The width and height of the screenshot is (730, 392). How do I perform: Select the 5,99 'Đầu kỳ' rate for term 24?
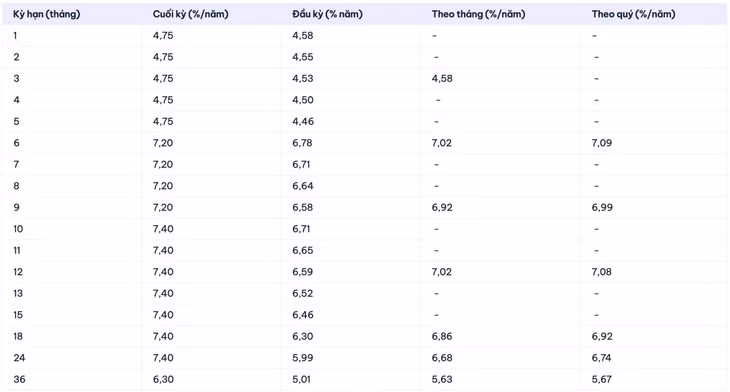click(303, 358)
